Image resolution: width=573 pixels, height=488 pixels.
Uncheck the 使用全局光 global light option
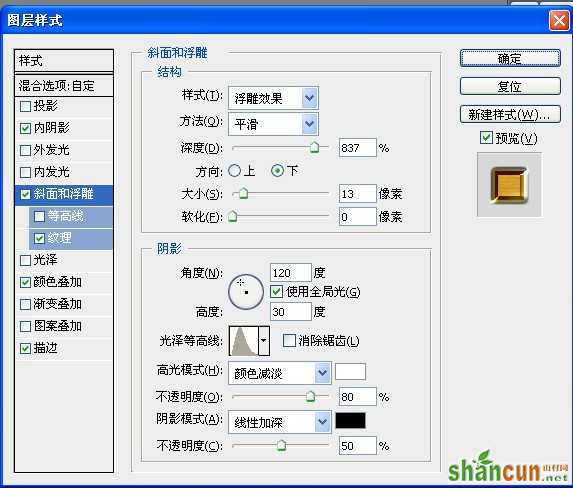click(276, 292)
